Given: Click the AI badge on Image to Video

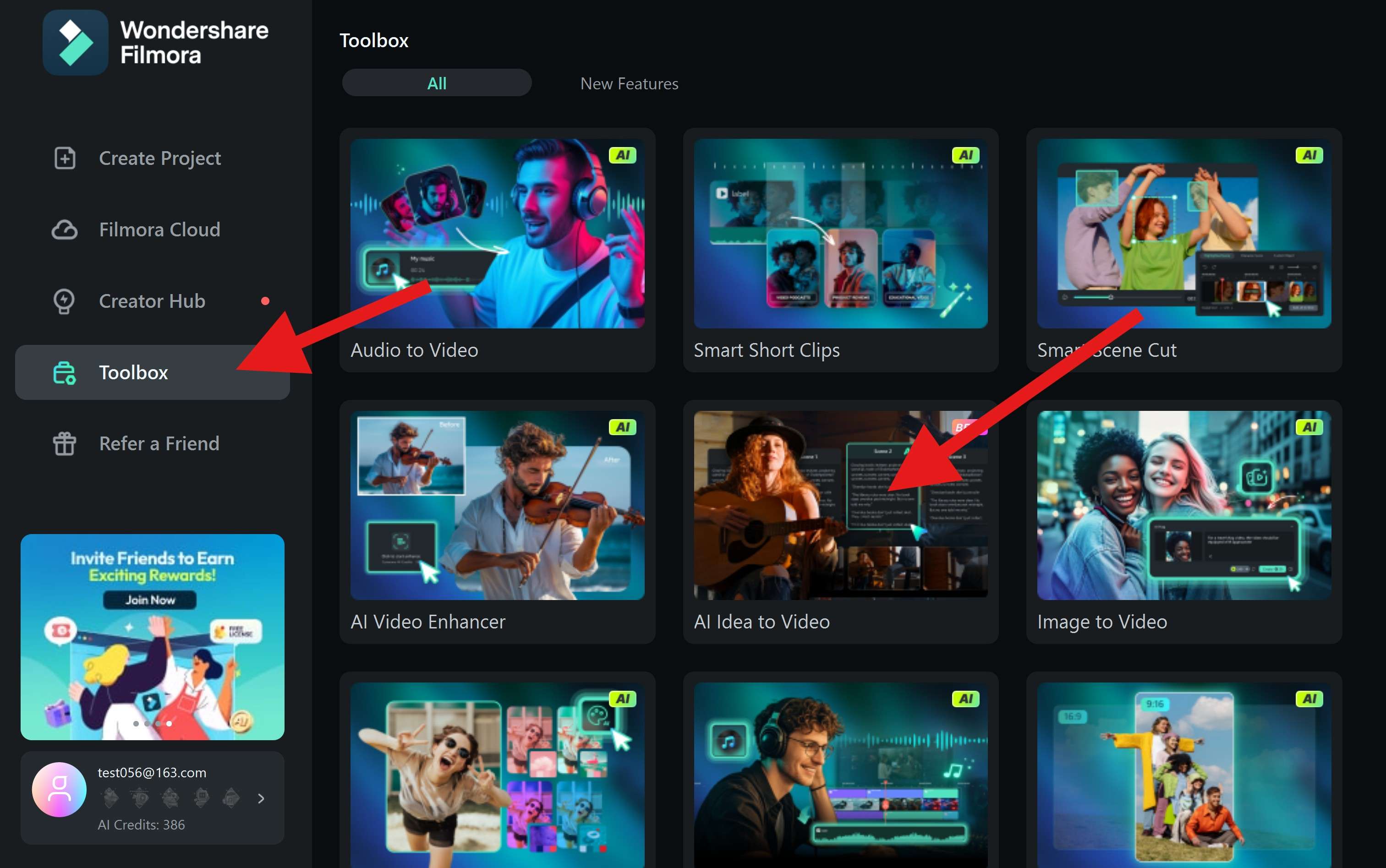Looking at the screenshot, I should [1309, 427].
